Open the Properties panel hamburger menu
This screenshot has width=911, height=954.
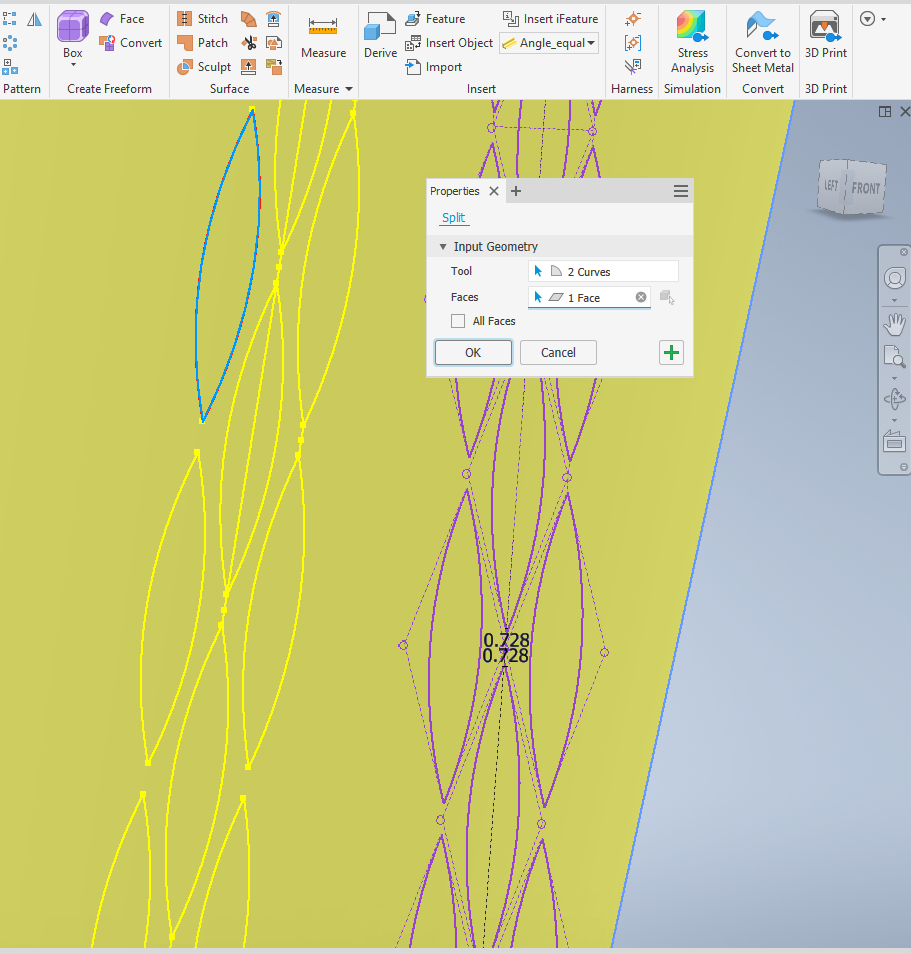(681, 190)
